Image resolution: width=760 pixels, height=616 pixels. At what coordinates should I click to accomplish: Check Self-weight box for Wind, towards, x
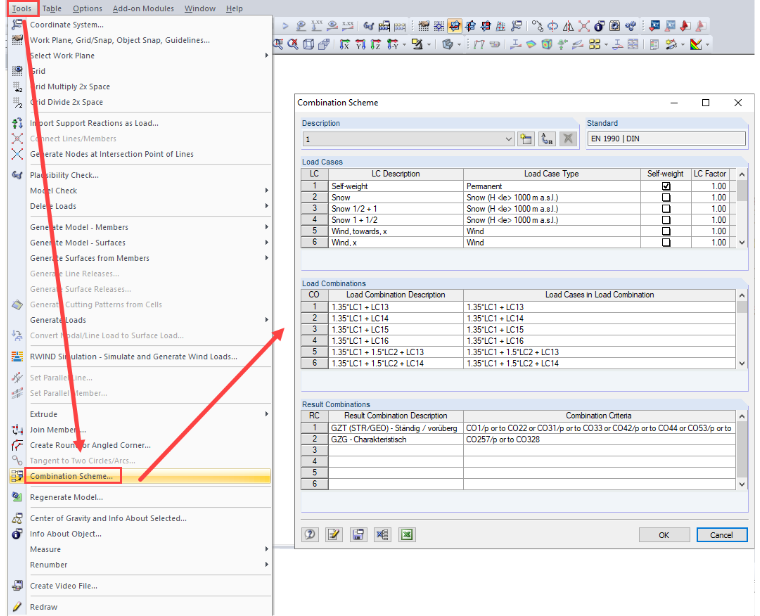(666, 231)
